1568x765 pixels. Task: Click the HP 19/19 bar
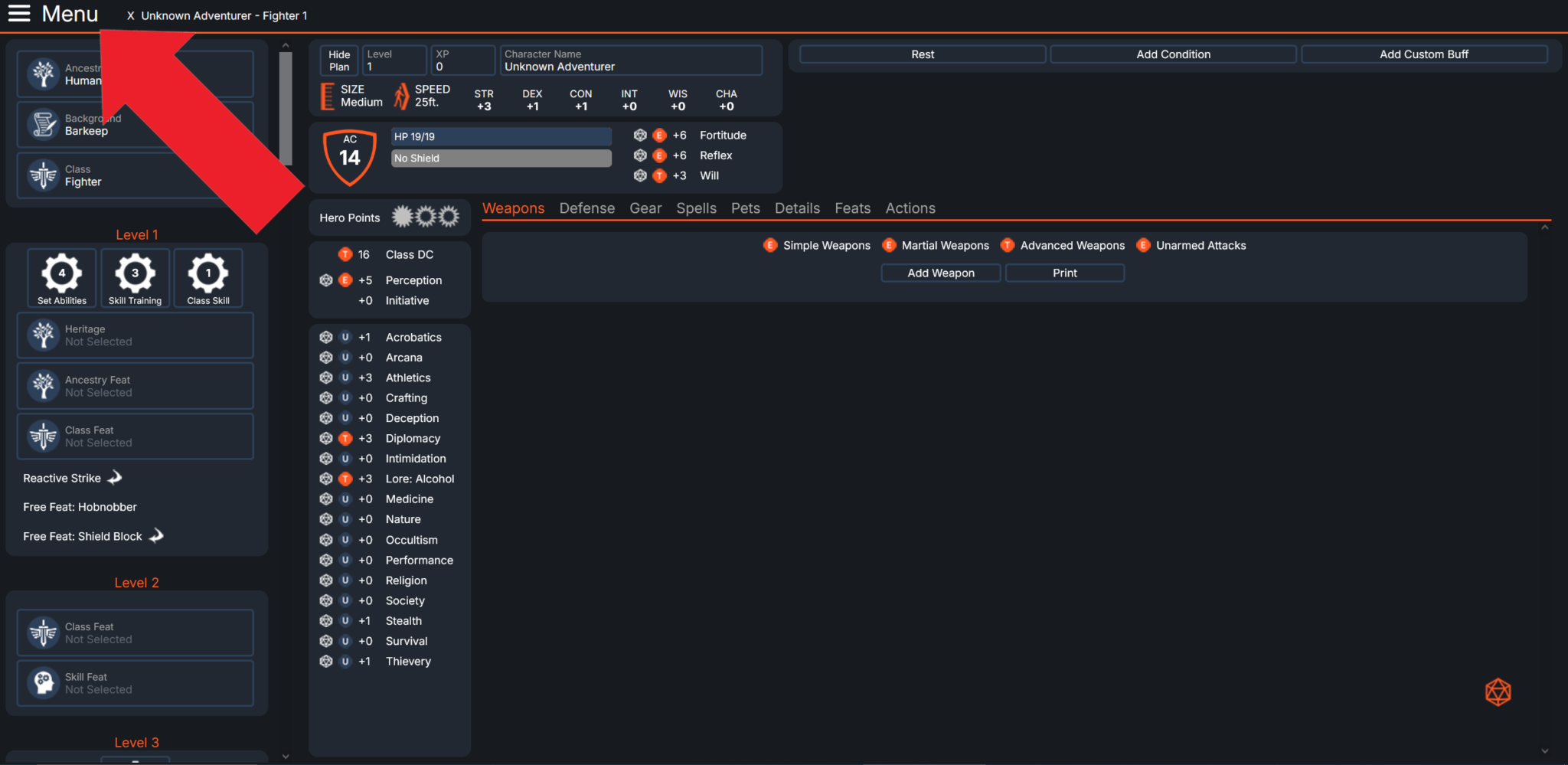click(x=501, y=136)
